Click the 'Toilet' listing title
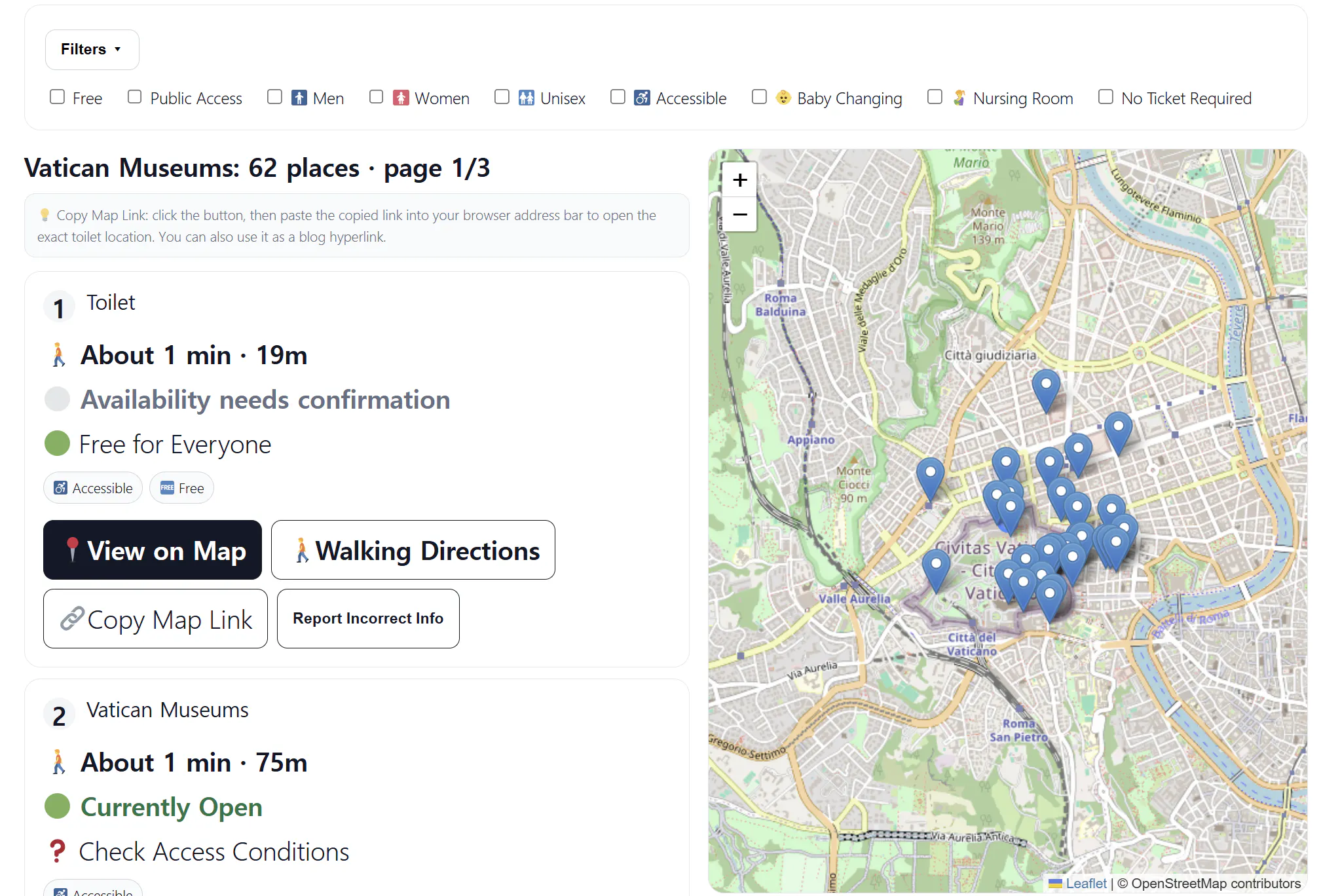The width and height of the screenshot is (1321, 896). point(111,303)
